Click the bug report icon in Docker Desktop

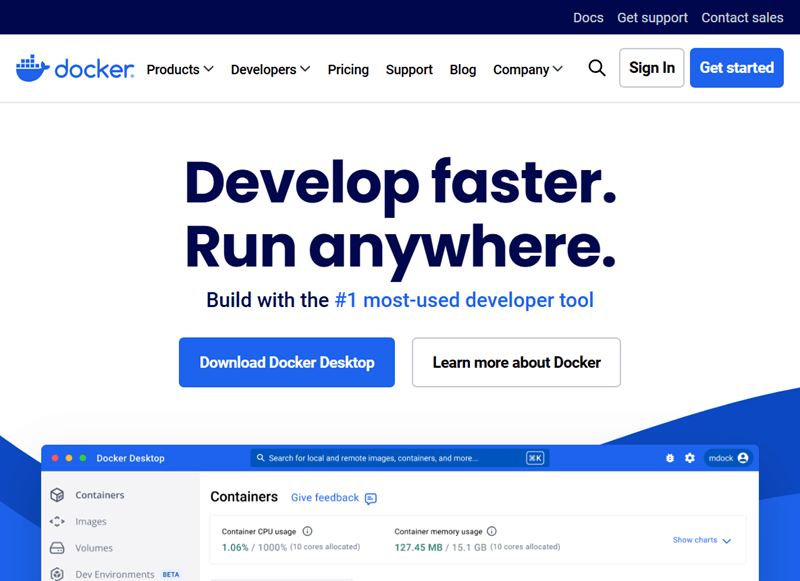click(669, 457)
